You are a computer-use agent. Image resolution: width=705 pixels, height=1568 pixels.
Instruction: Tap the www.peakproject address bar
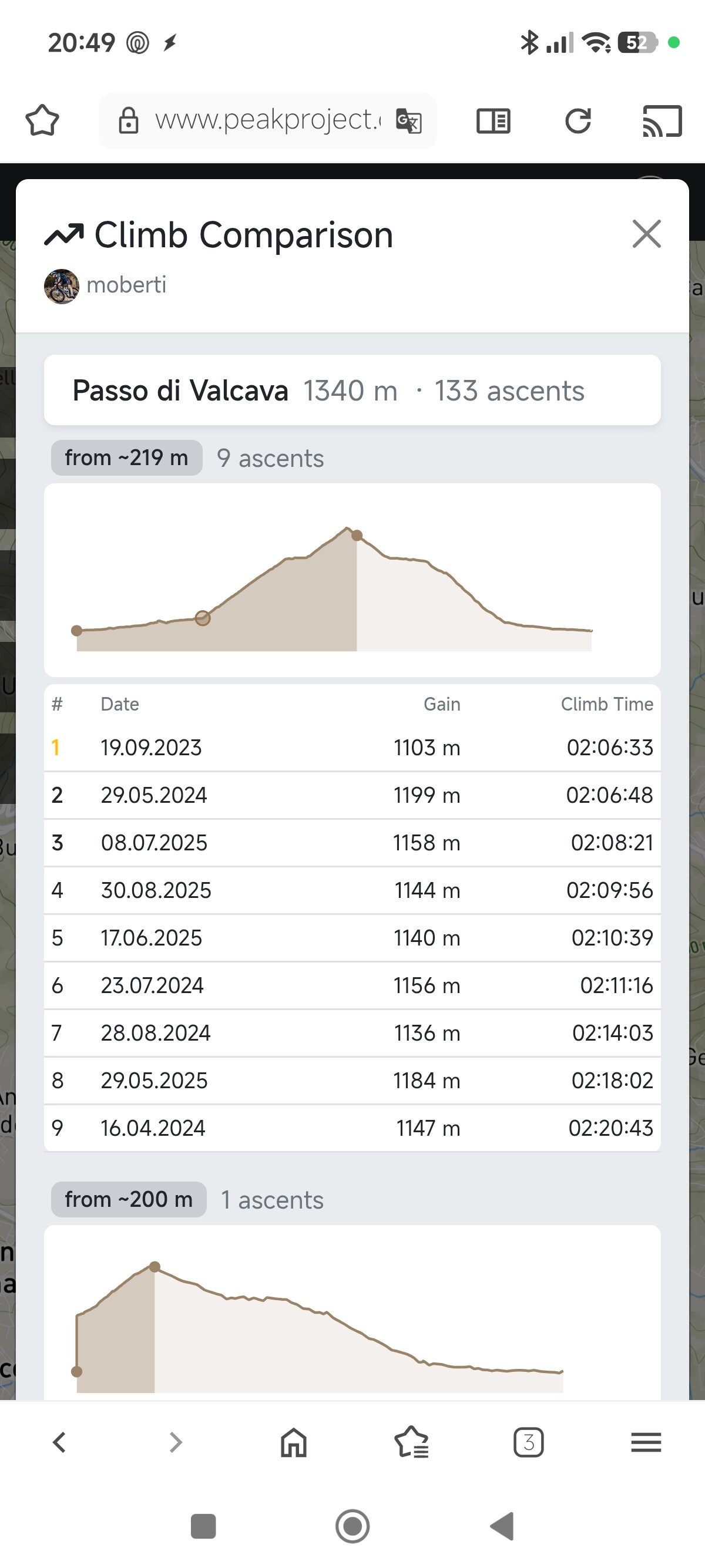[267, 120]
